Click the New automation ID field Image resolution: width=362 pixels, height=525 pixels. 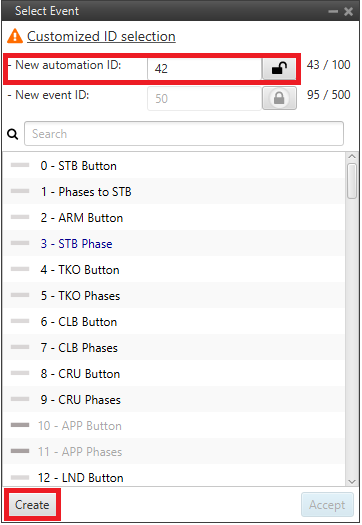204,69
